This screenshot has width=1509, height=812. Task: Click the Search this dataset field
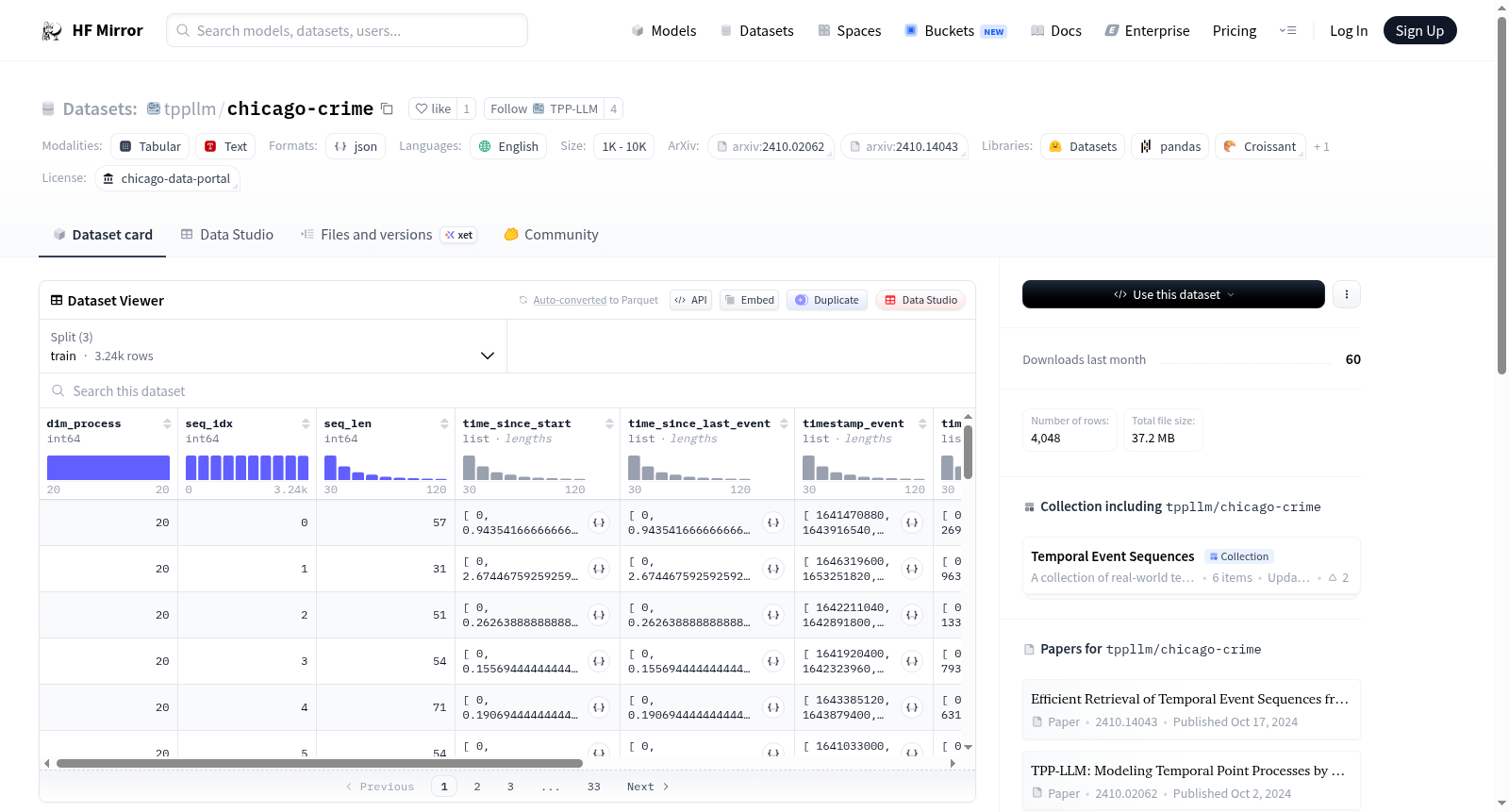(x=507, y=391)
